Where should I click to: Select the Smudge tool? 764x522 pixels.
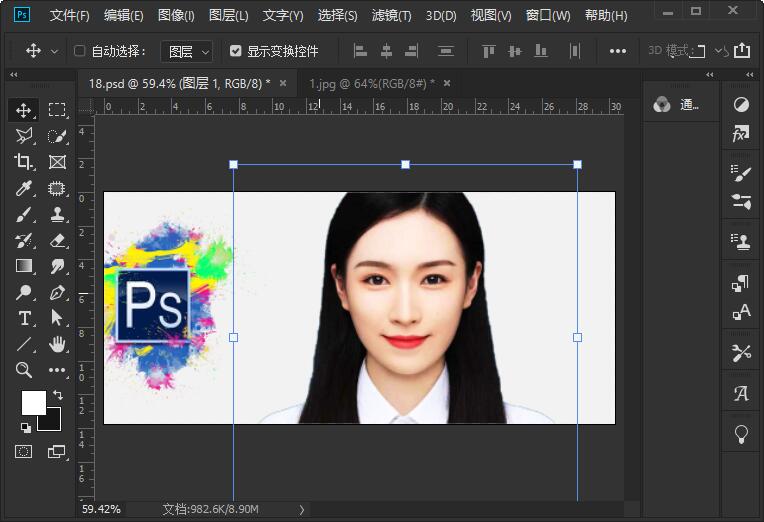tap(57, 266)
